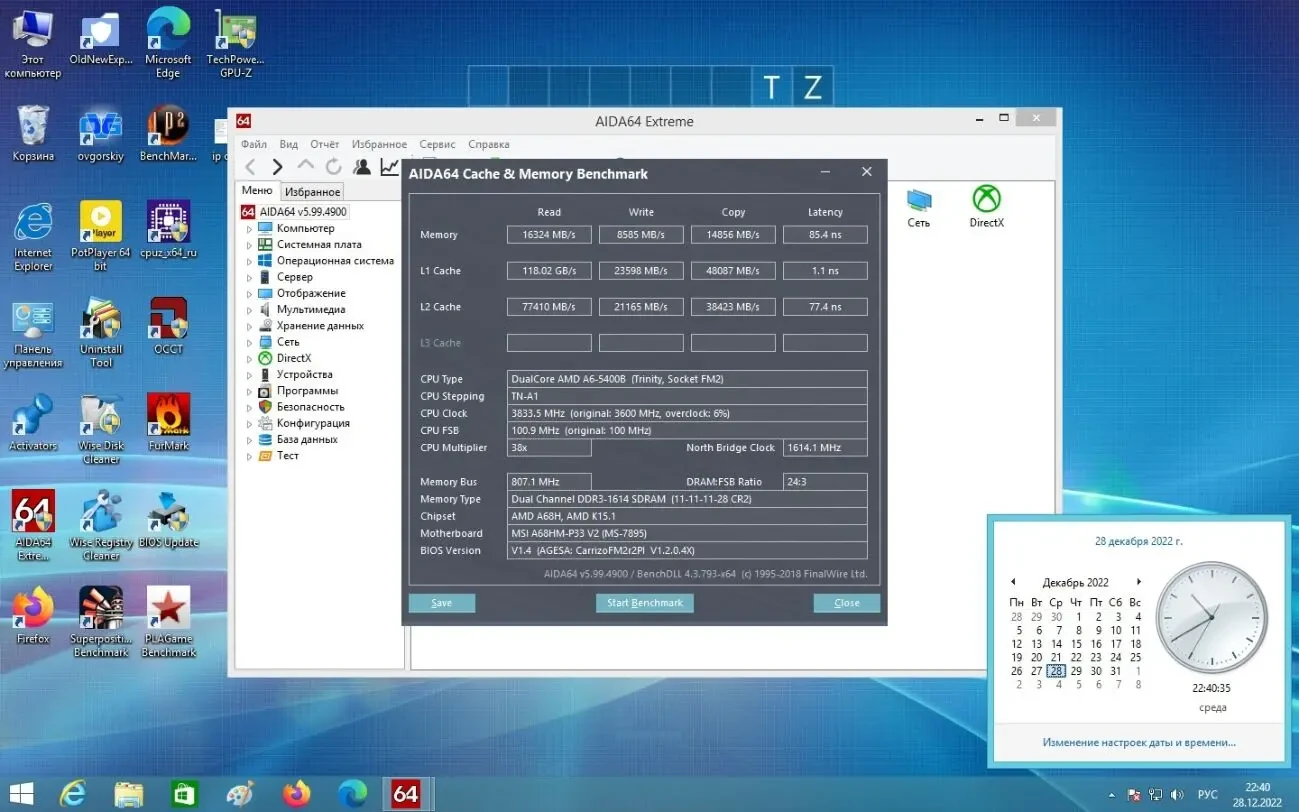Switch to the Избранное tab

[x=311, y=190]
